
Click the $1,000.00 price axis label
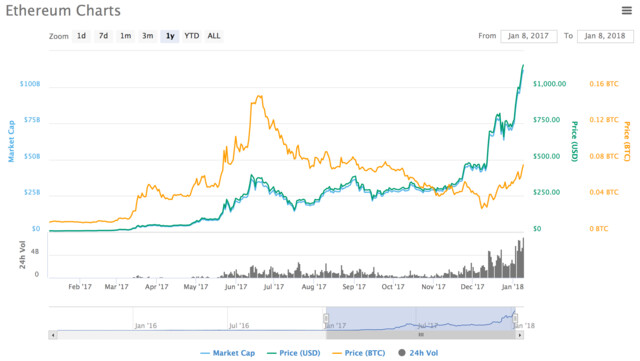pos(549,84)
